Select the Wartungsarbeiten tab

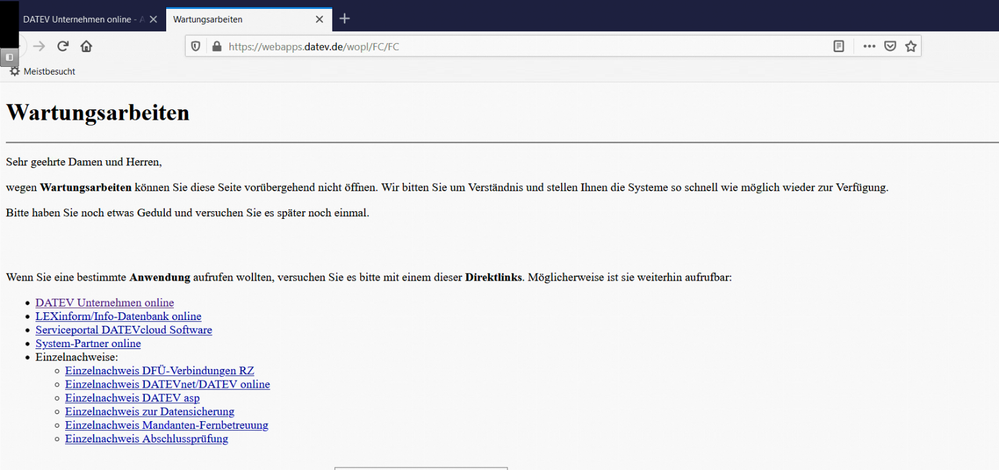(248, 19)
